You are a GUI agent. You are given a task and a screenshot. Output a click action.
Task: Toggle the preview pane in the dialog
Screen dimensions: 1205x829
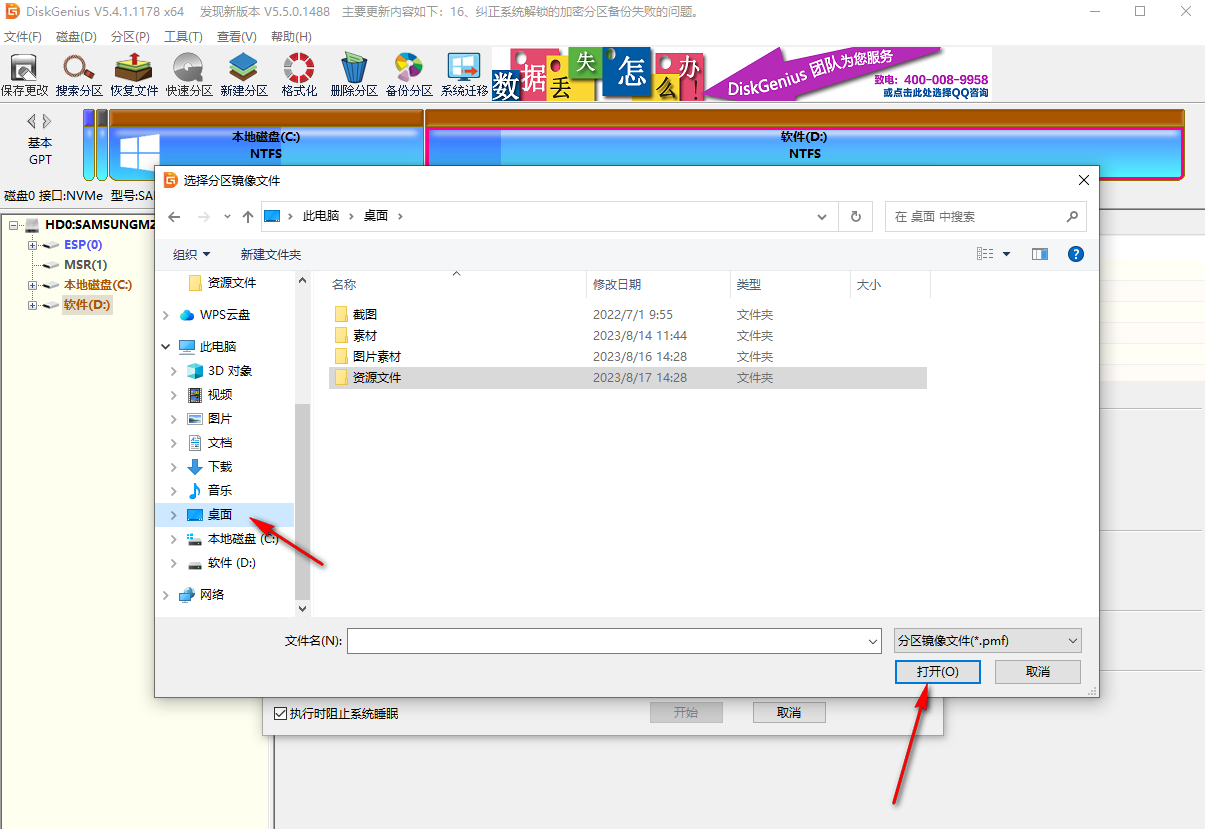click(x=1039, y=254)
